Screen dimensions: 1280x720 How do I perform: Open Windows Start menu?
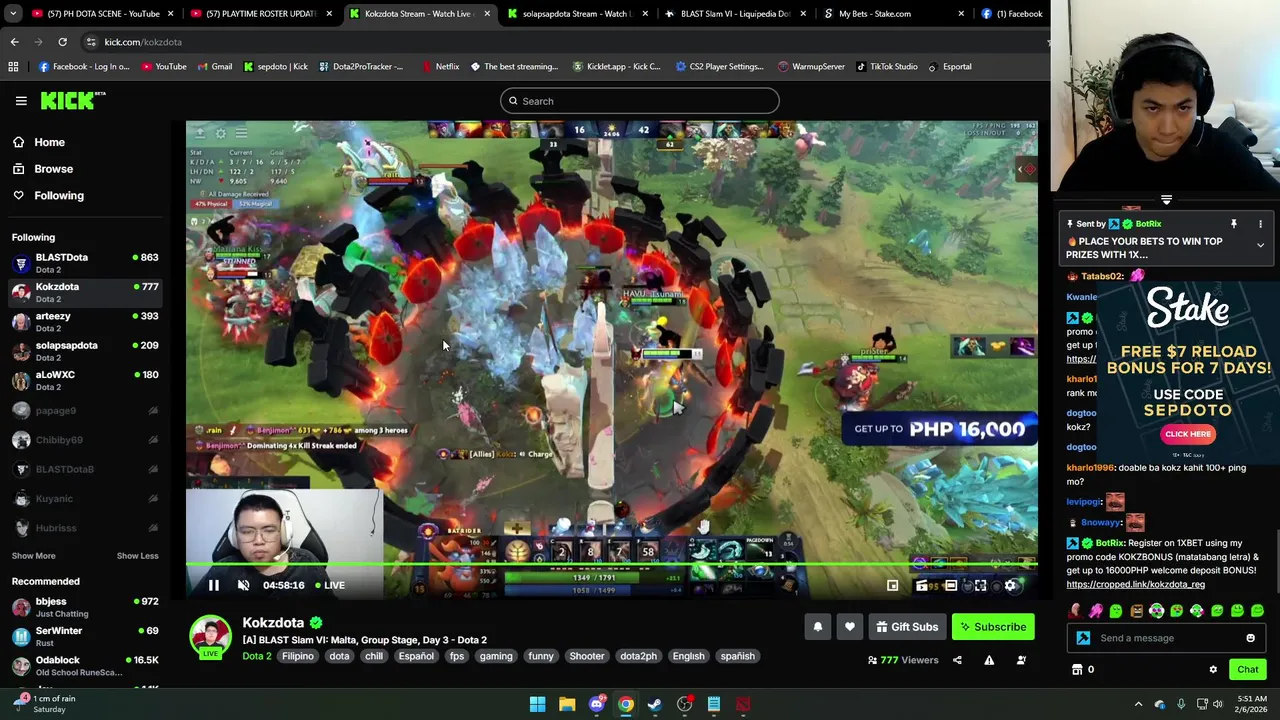point(537,704)
